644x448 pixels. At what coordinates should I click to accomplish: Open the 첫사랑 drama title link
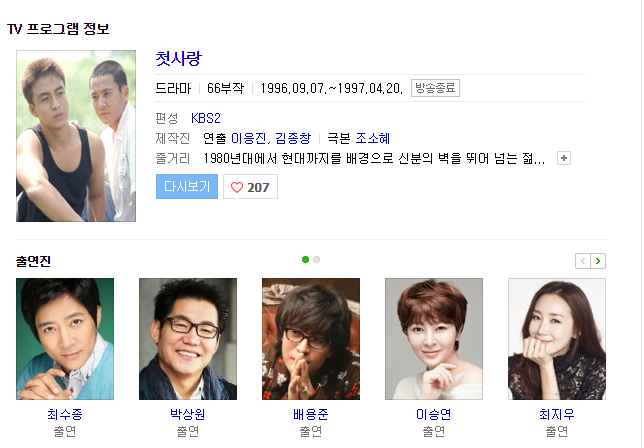178,59
